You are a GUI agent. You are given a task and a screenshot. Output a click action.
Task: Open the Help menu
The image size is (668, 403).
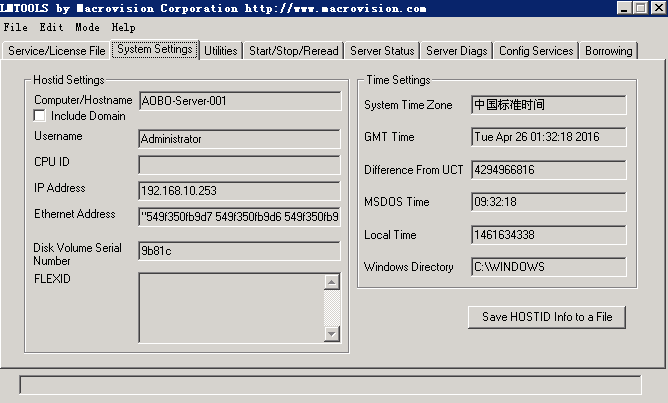pos(124,27)
